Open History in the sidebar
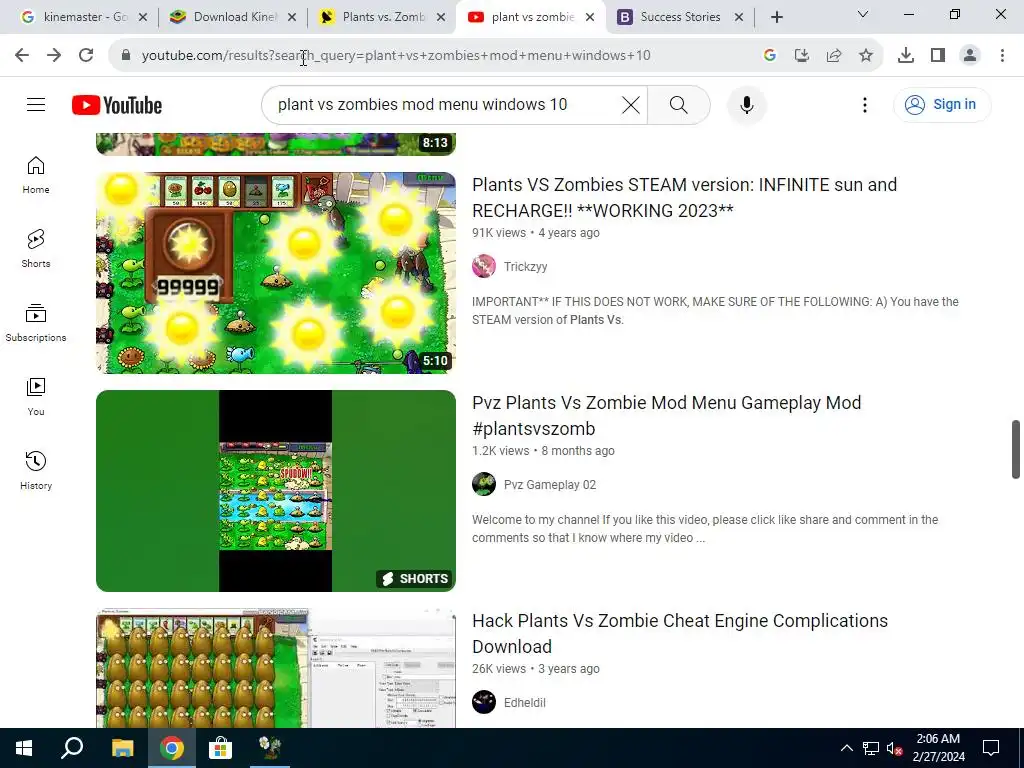Screen dimensions: 1024x768 coord(36,470)
